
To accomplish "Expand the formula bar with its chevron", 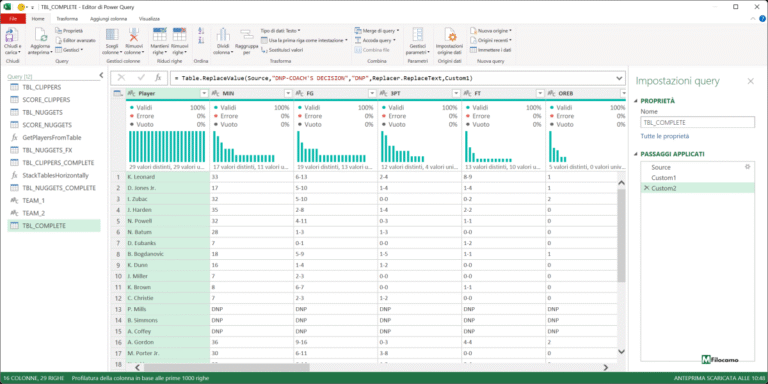I will (620, 78).
